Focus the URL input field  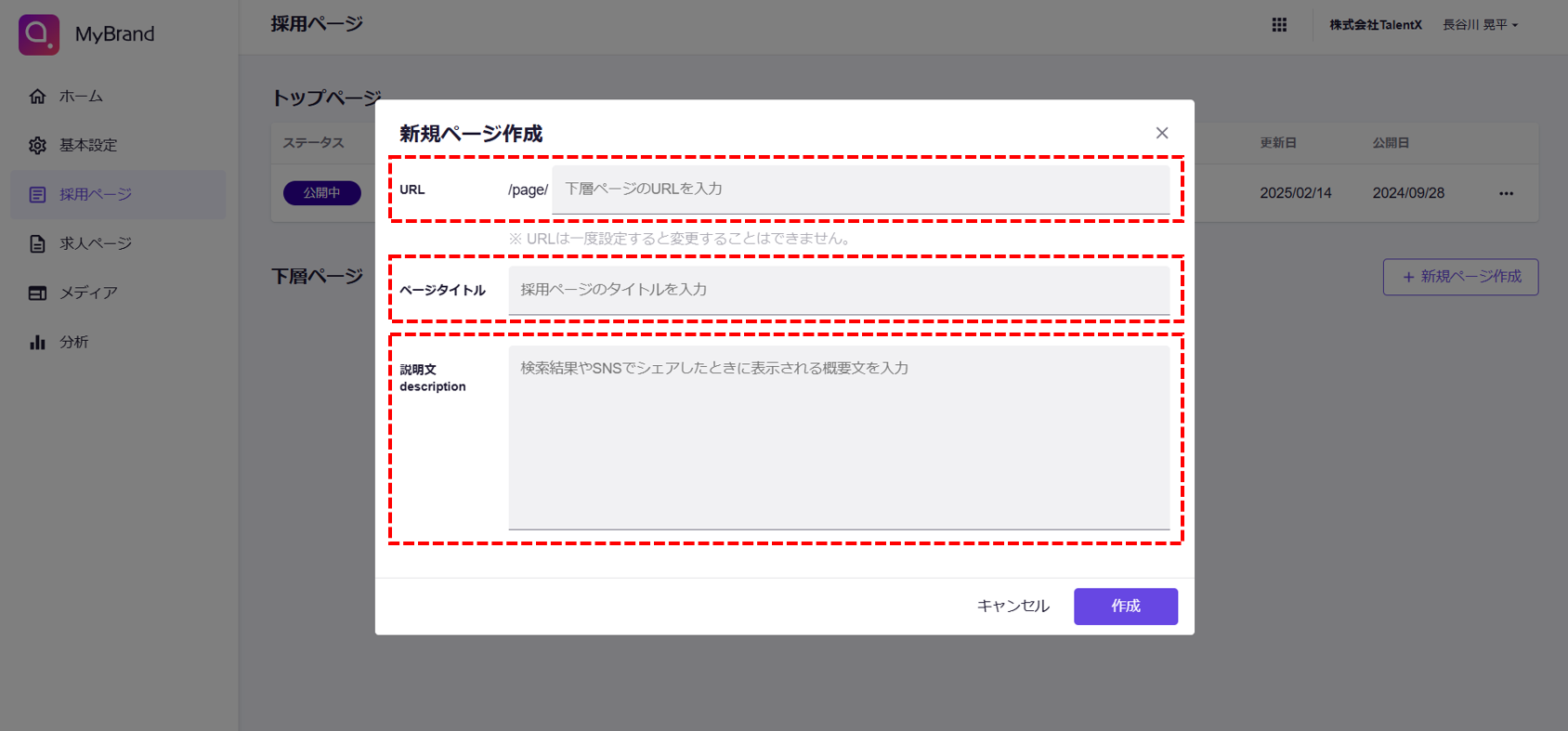point(860,189)
